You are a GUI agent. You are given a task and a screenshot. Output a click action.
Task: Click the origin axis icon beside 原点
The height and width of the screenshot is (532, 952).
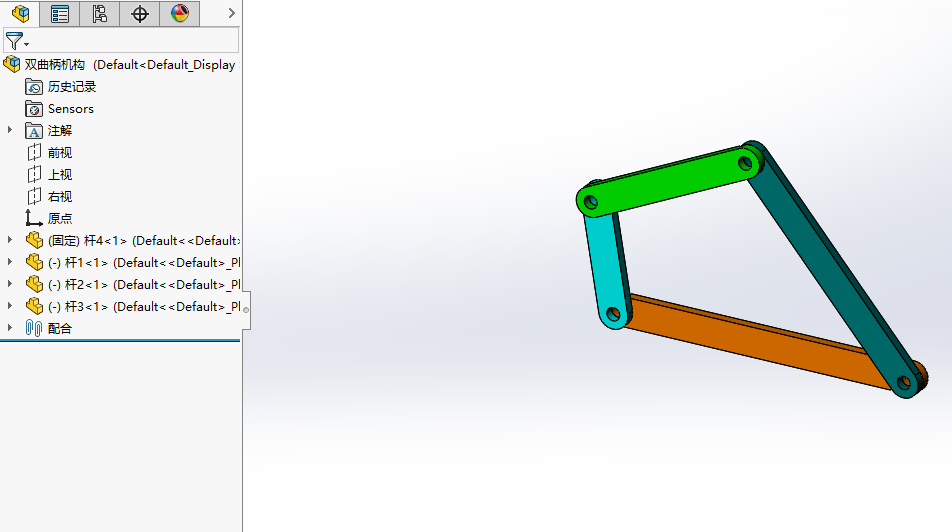[33, 218]
